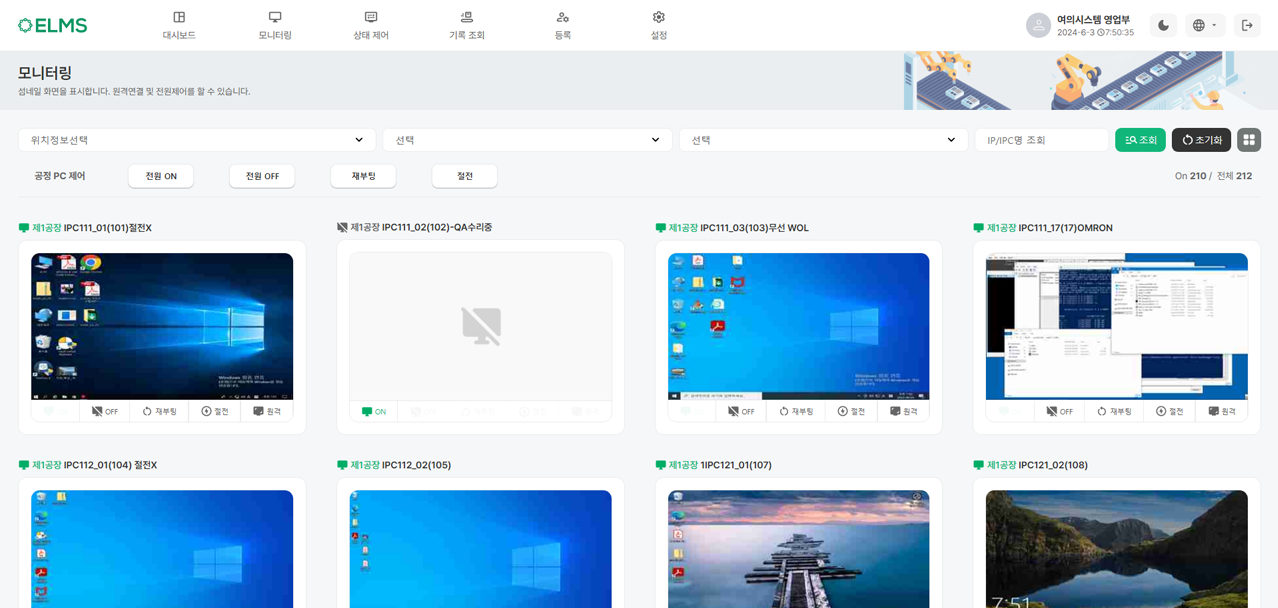Click monitor status icon of IPC111_03(103)무선 WOL

[660, 228]
